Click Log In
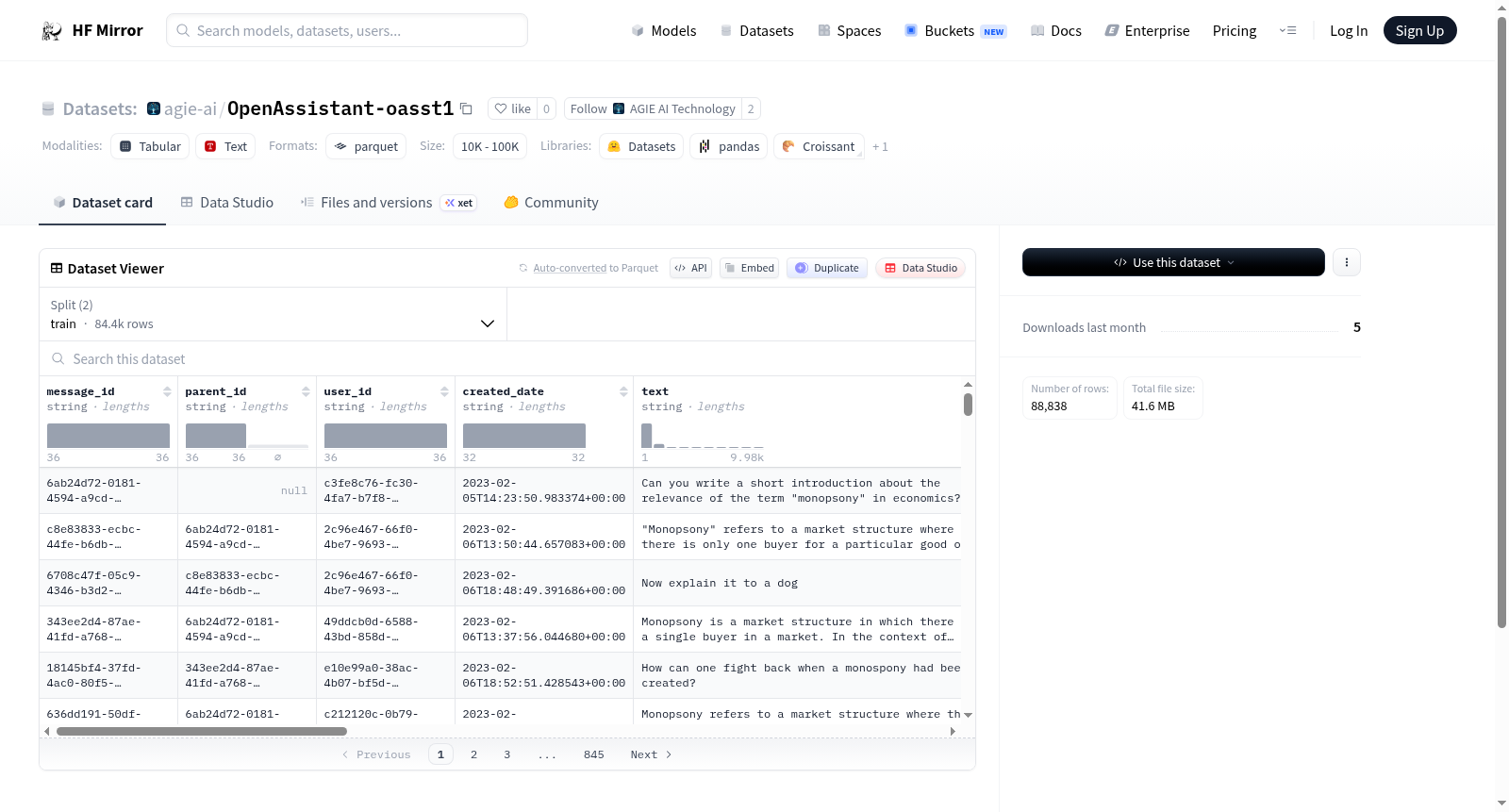The image size is (1509, 812). (x=1349, y=30)
